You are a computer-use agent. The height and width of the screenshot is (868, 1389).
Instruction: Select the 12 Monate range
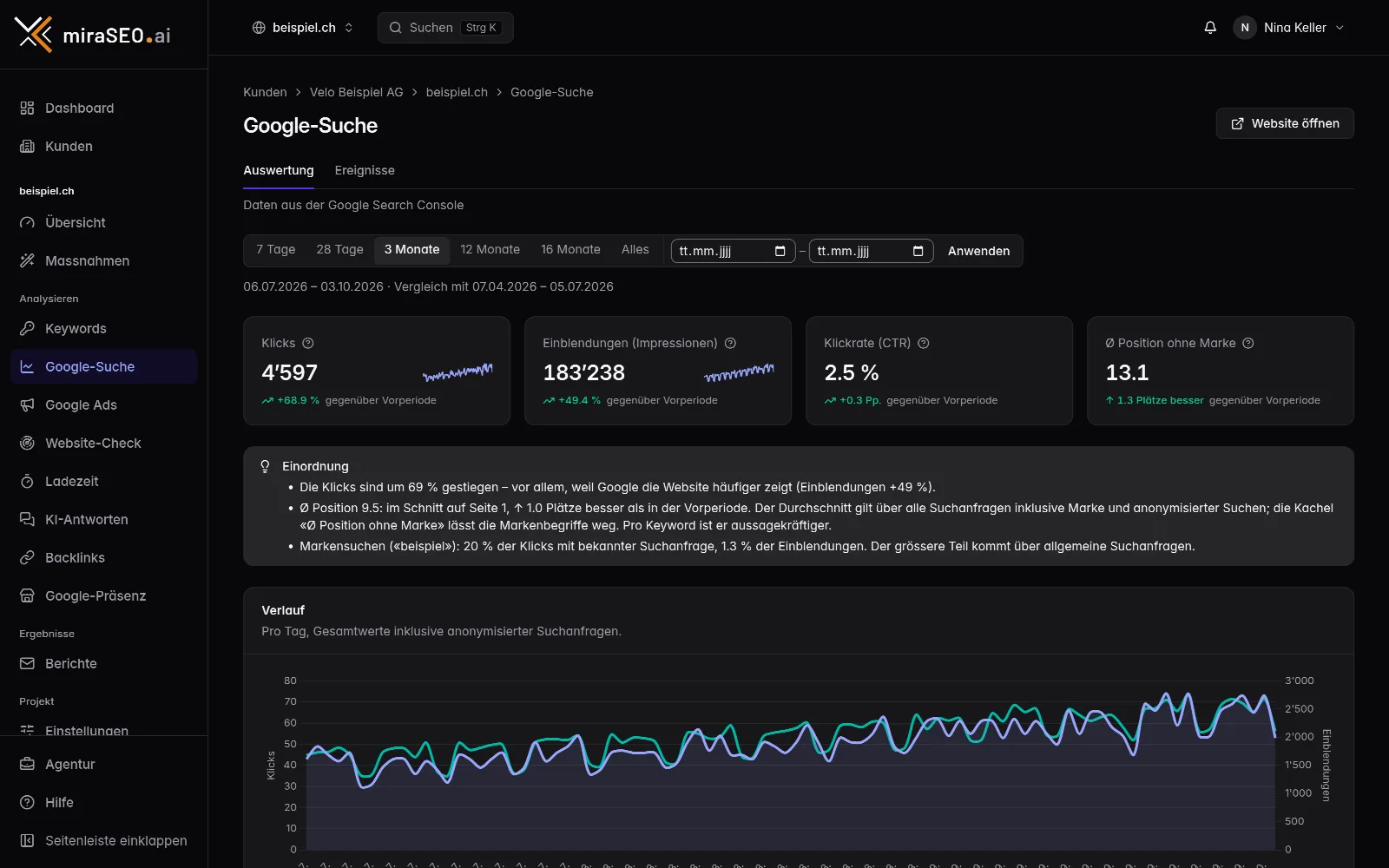point(490,250)
